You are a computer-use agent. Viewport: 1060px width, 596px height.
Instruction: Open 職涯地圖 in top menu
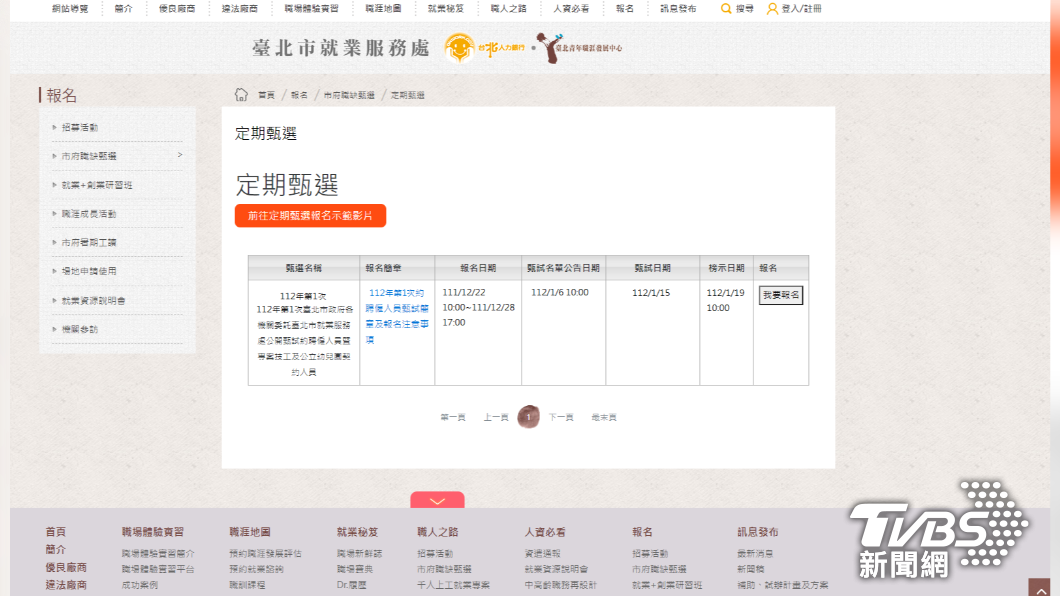[383, 9]
